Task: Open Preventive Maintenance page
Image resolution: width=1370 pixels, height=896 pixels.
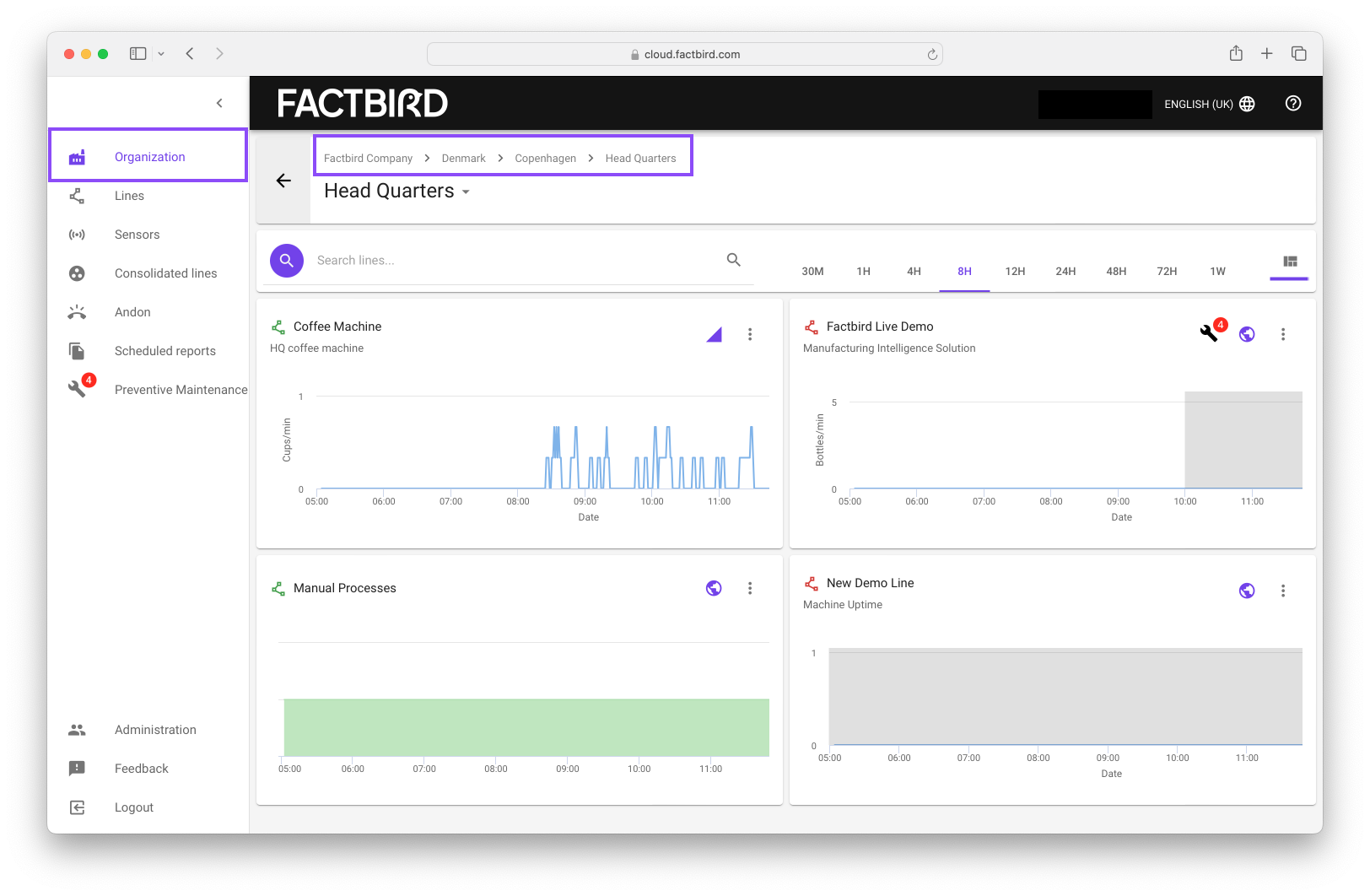Action: [181, 390]
